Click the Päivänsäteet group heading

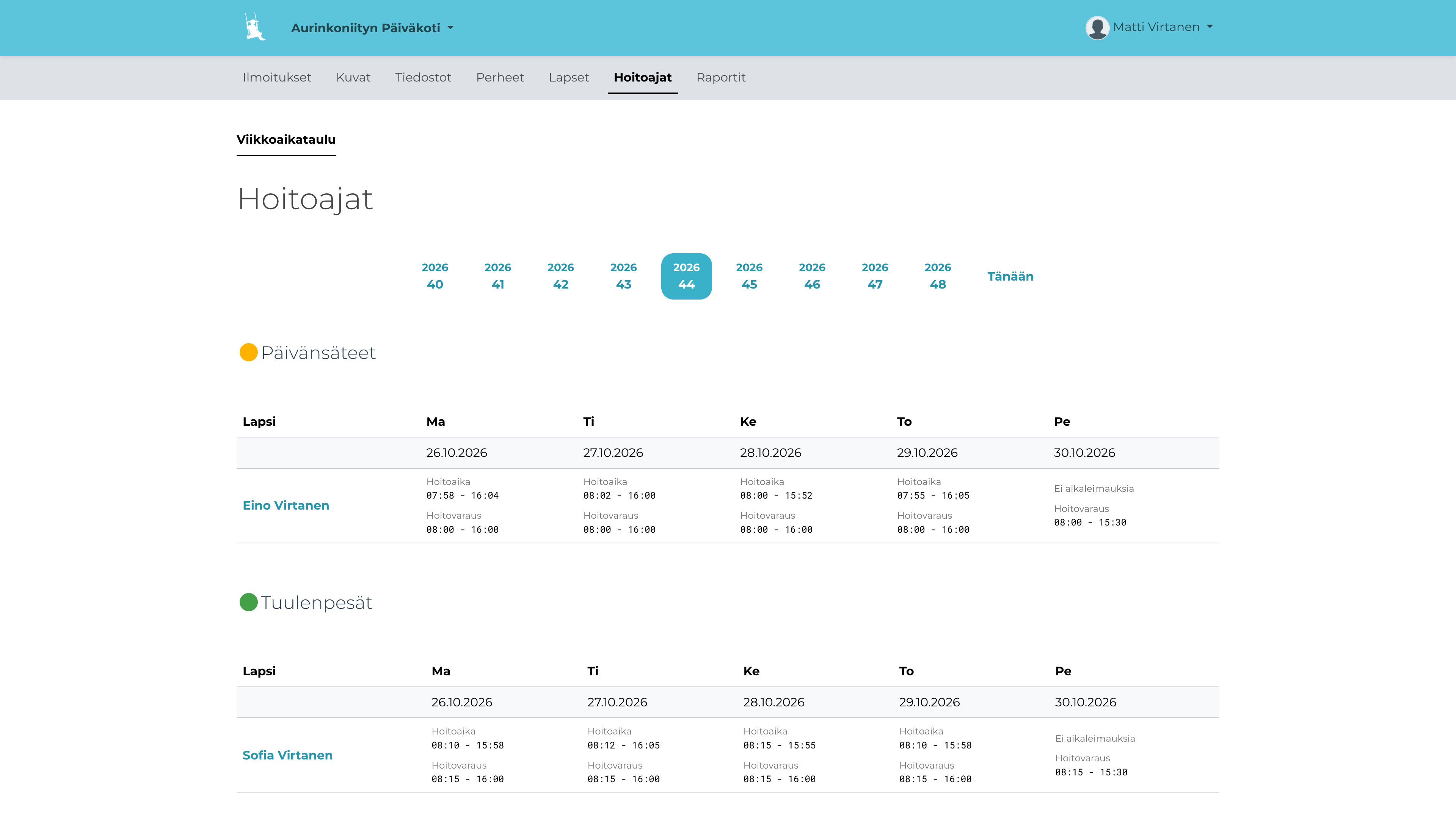coord(318,353)
